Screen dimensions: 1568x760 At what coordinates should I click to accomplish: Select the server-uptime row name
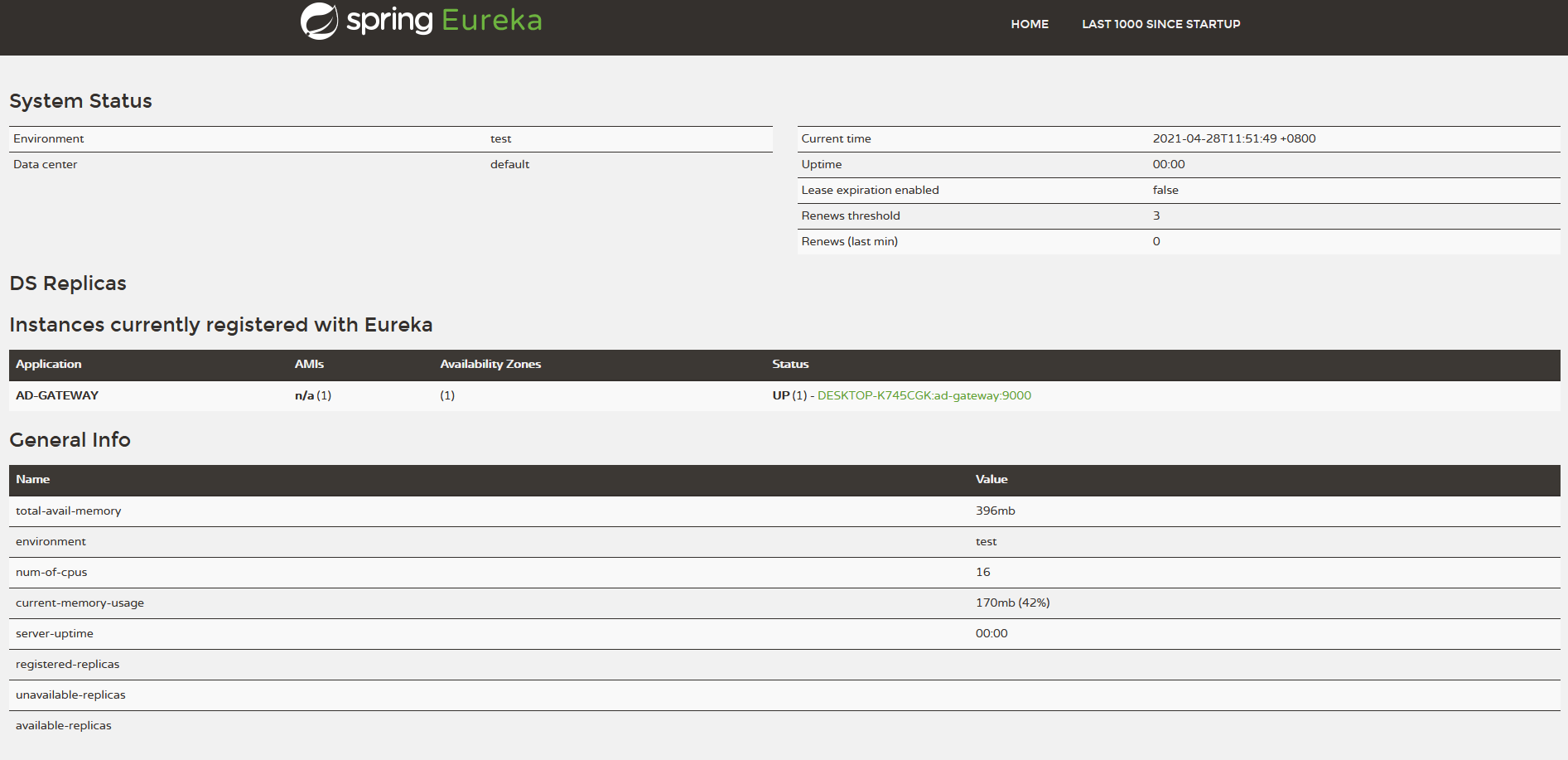(x=55, y=633)
